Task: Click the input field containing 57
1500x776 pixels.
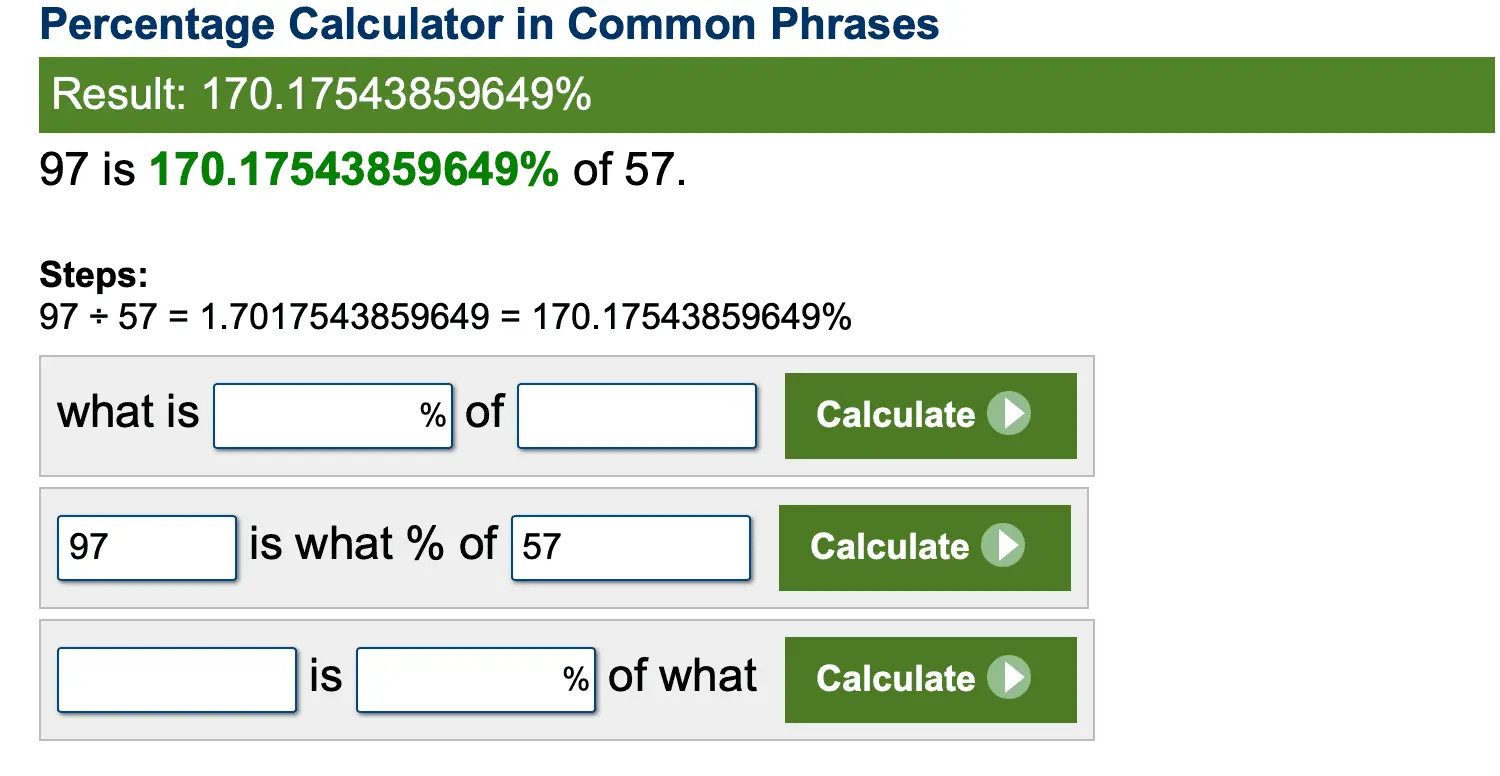Action: point(630,547)
